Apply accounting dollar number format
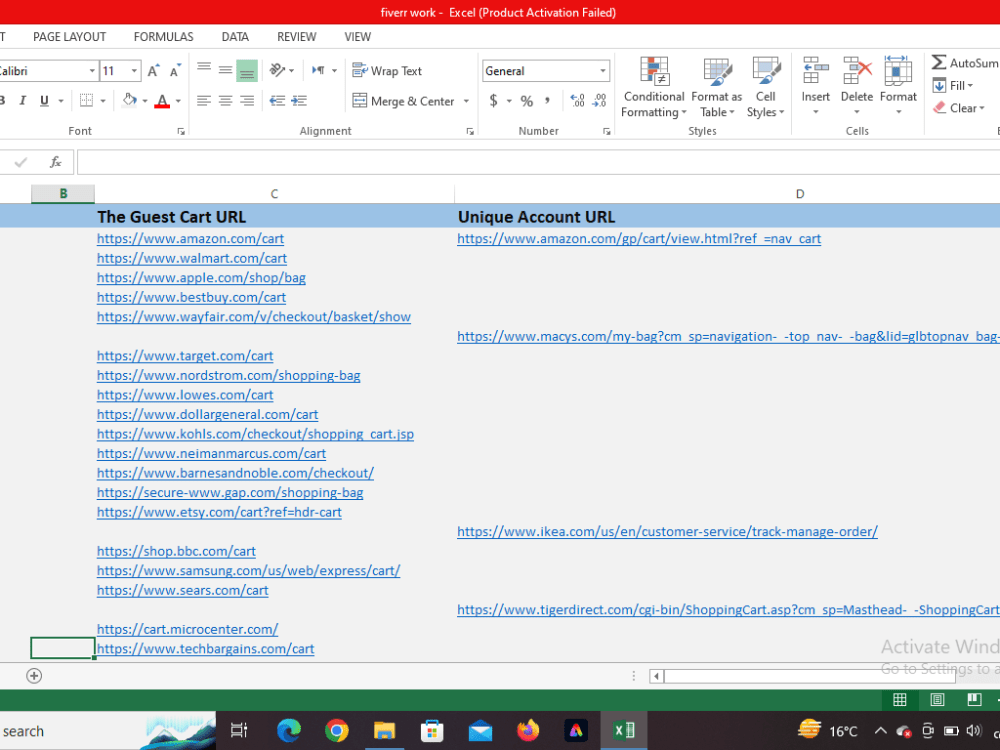This screenshot has height=750, width=1000. tap(494, 101)
